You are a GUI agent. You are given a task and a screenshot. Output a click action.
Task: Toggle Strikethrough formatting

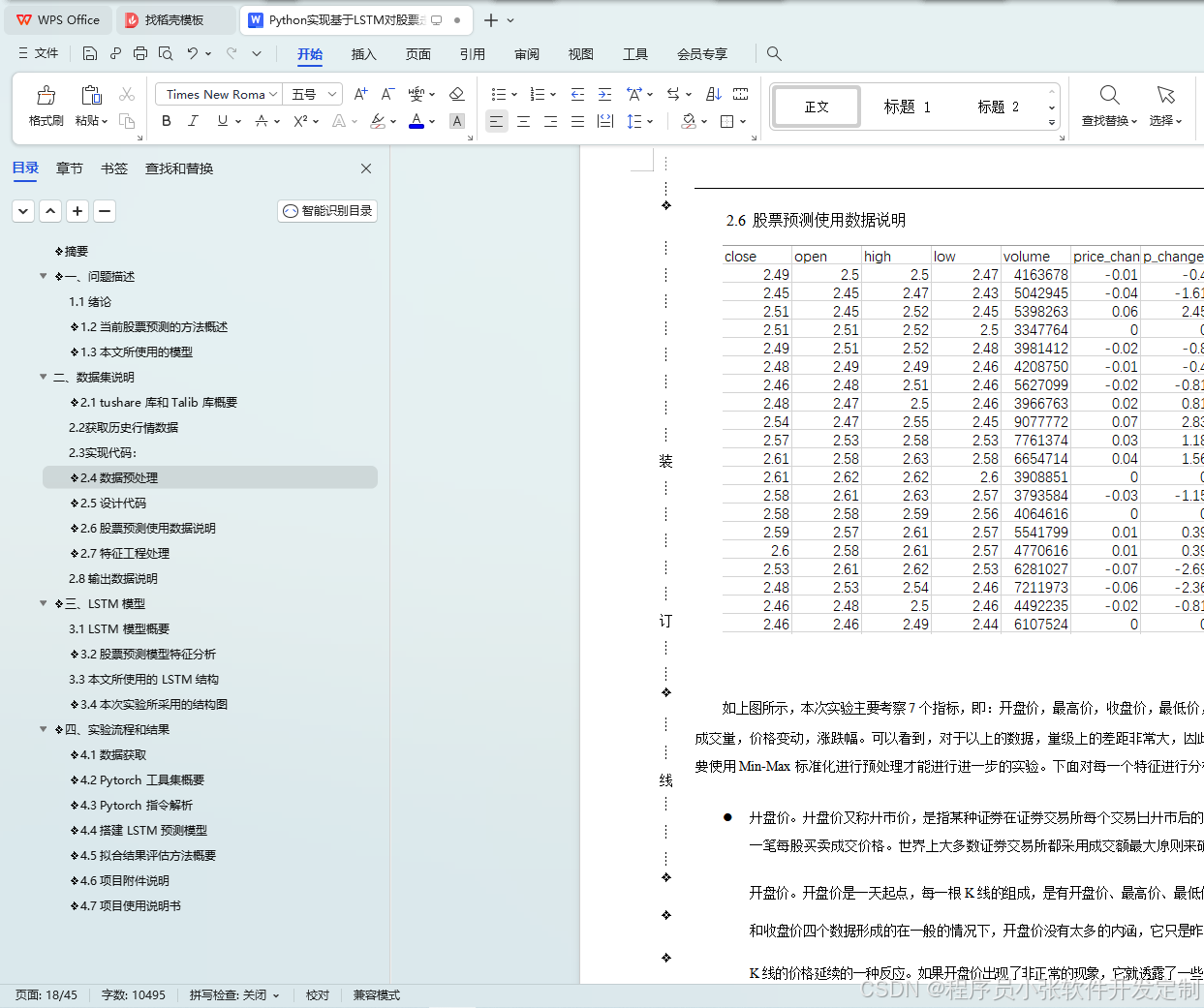click(262, 121)
